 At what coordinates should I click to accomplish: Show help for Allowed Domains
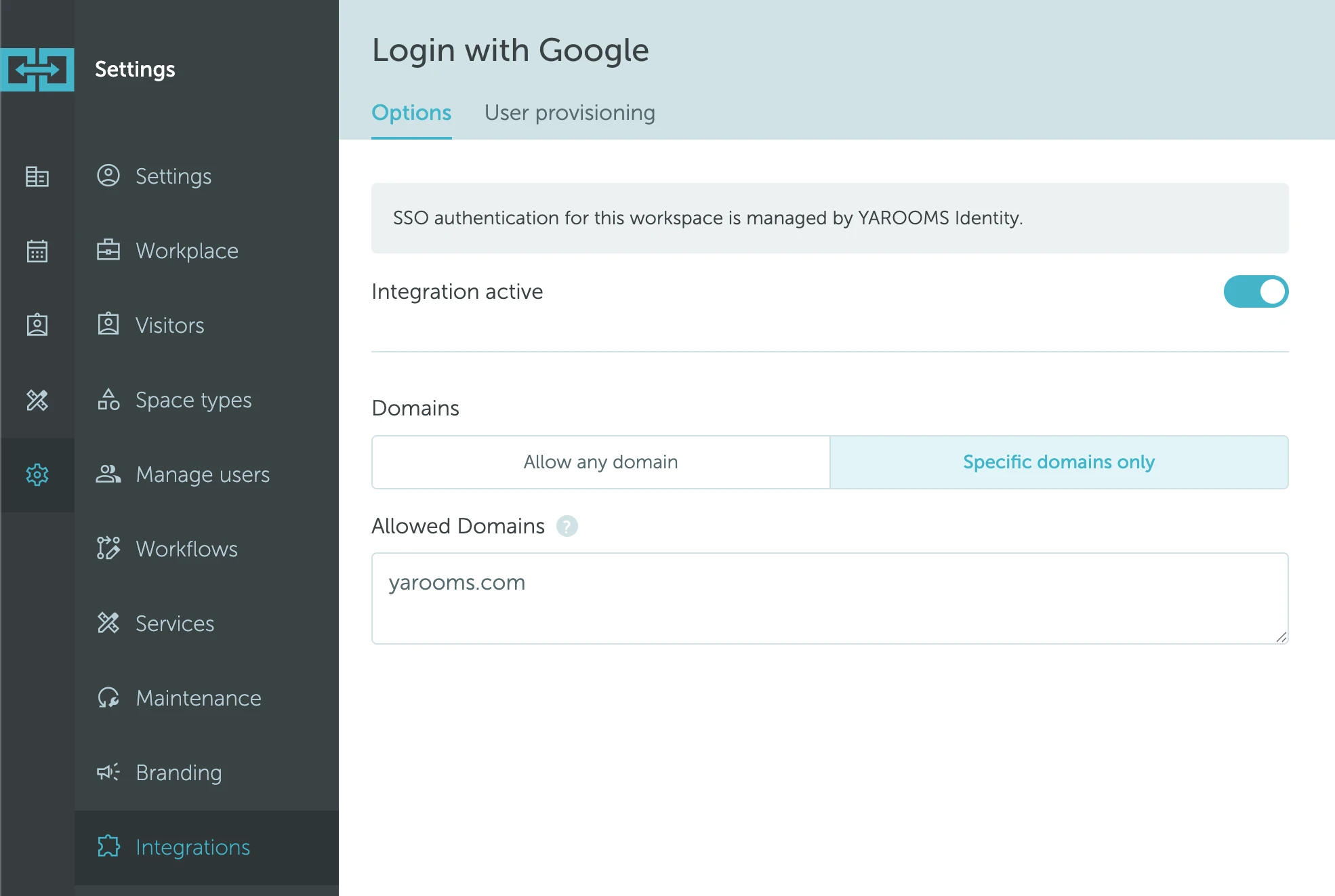click(x=567, y=526)
